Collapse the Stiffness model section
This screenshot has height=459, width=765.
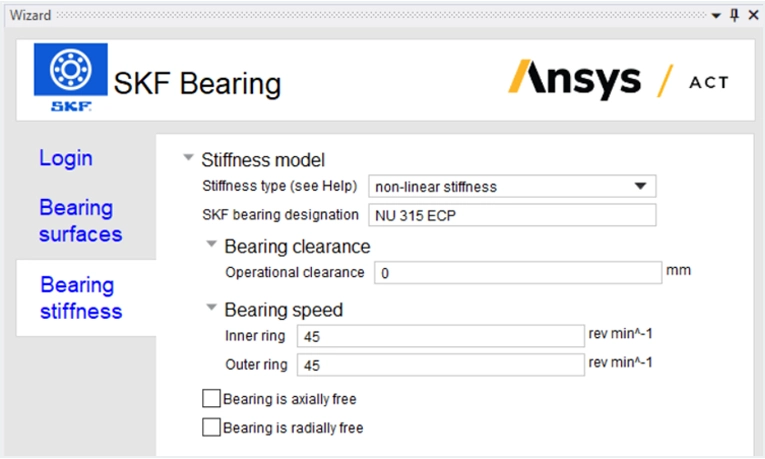[188, 158]
